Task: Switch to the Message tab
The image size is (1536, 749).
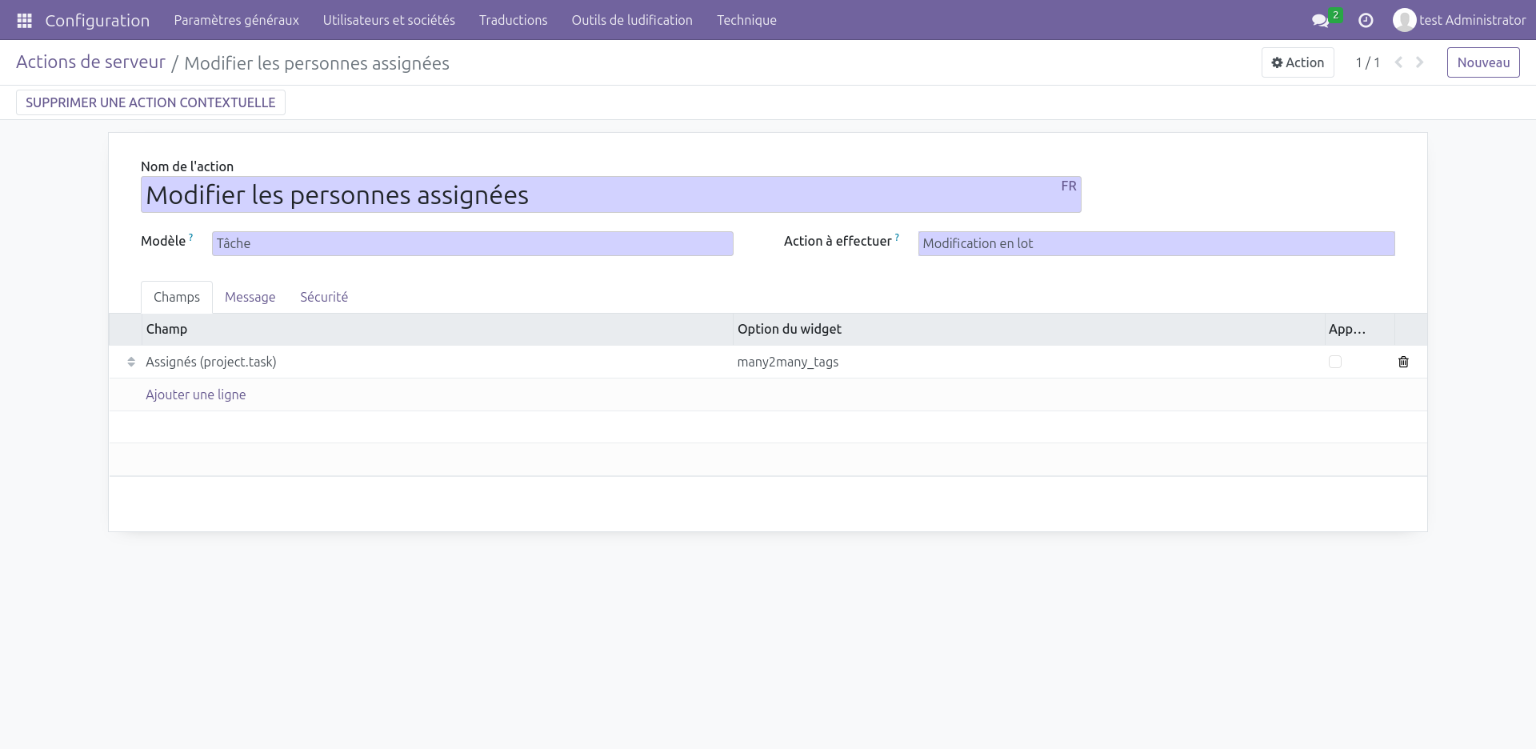Action: click(x=250, y=297)
